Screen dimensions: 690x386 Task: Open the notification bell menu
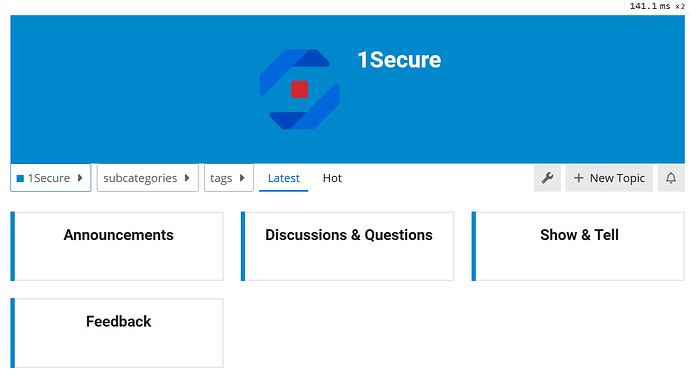click(671, 178)
